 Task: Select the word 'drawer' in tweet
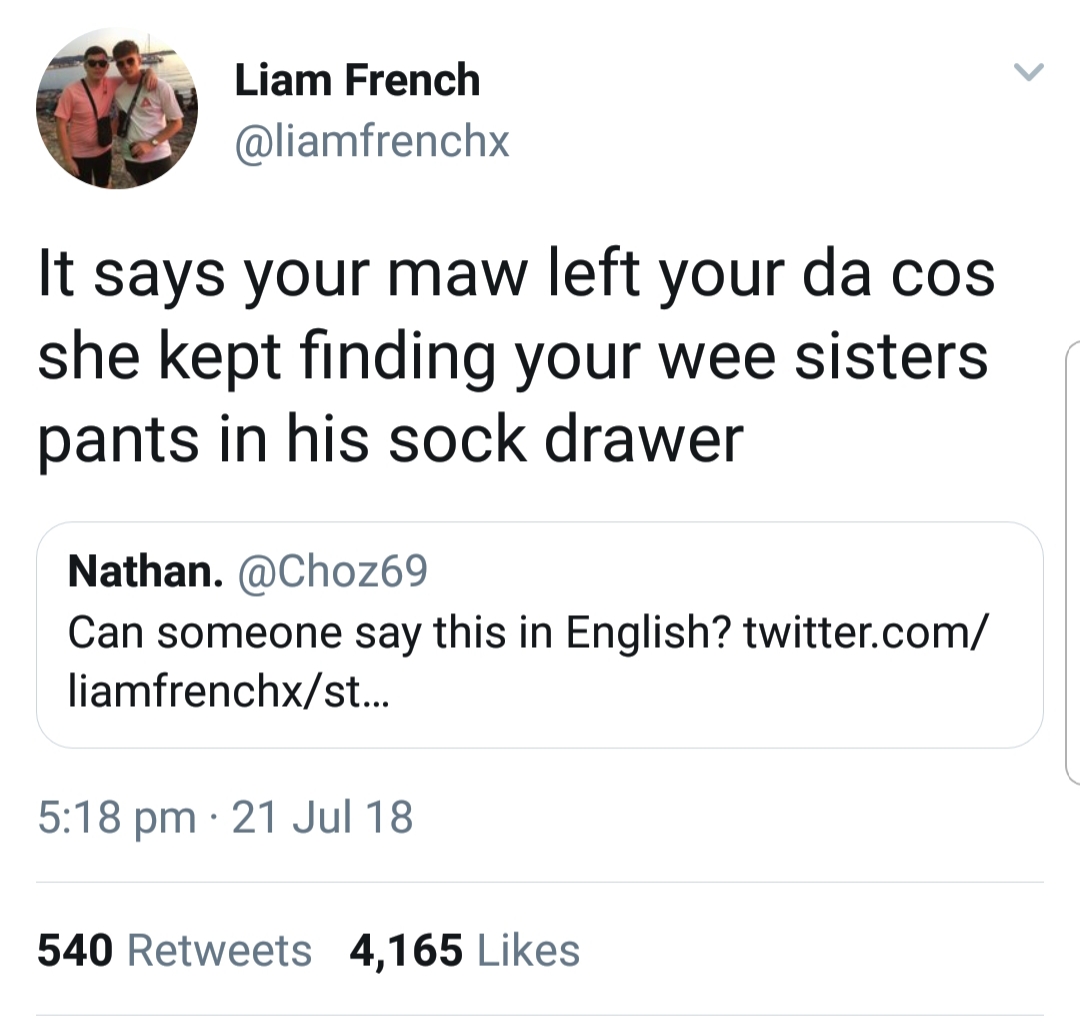coord(644,439)
